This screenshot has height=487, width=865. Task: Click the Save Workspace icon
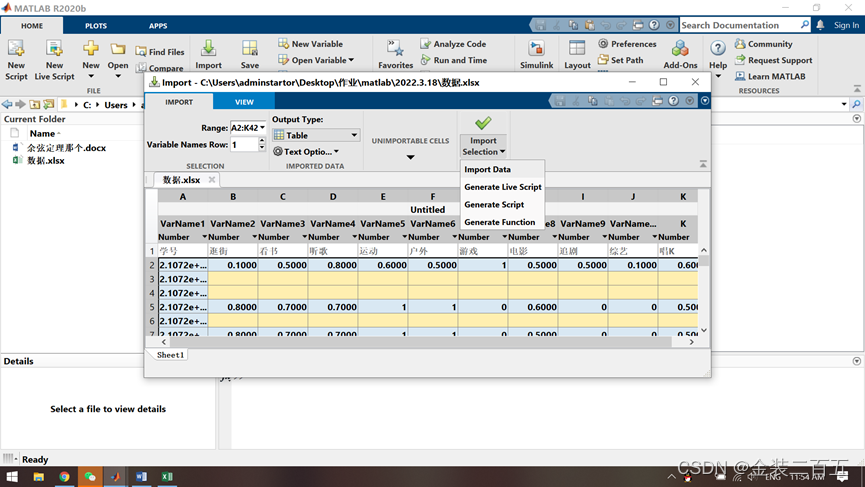click(x=249, y=48)
